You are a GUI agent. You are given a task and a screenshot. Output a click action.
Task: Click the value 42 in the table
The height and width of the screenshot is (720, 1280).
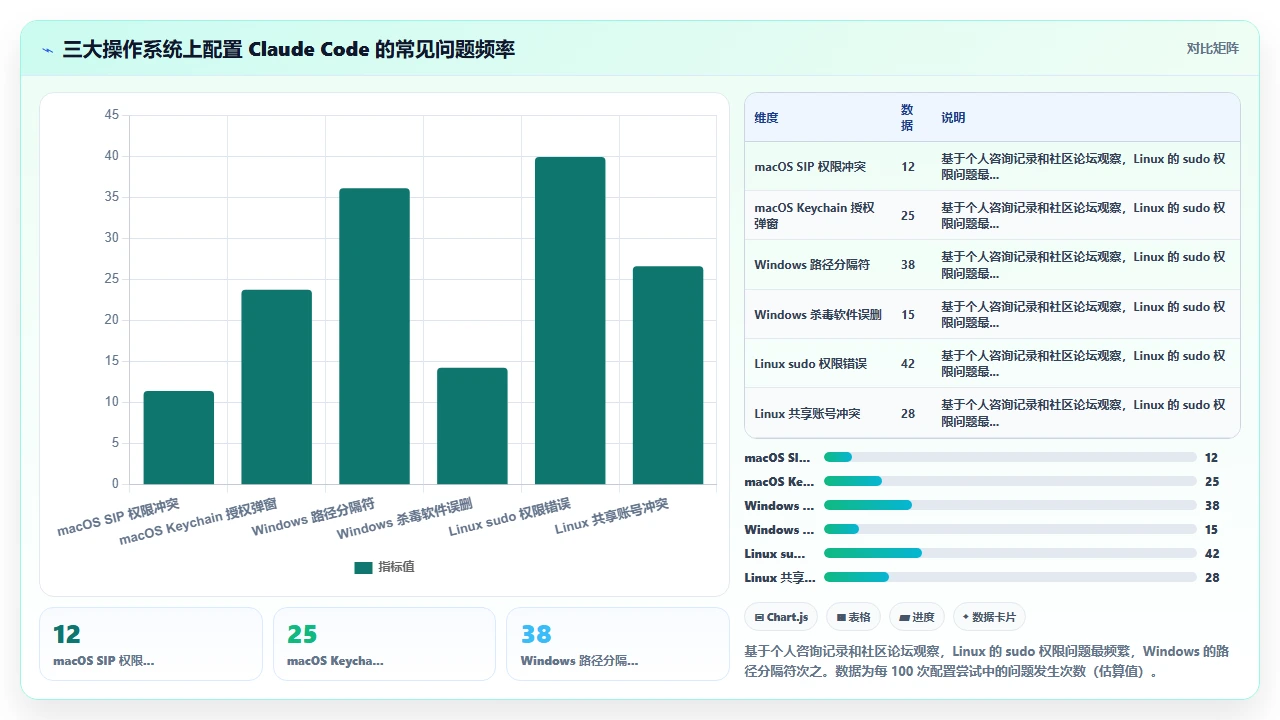[908, 364]
